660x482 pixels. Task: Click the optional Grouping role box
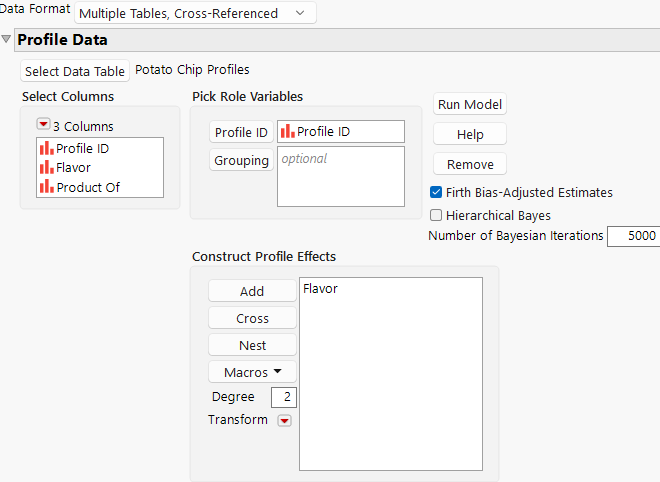341,176
